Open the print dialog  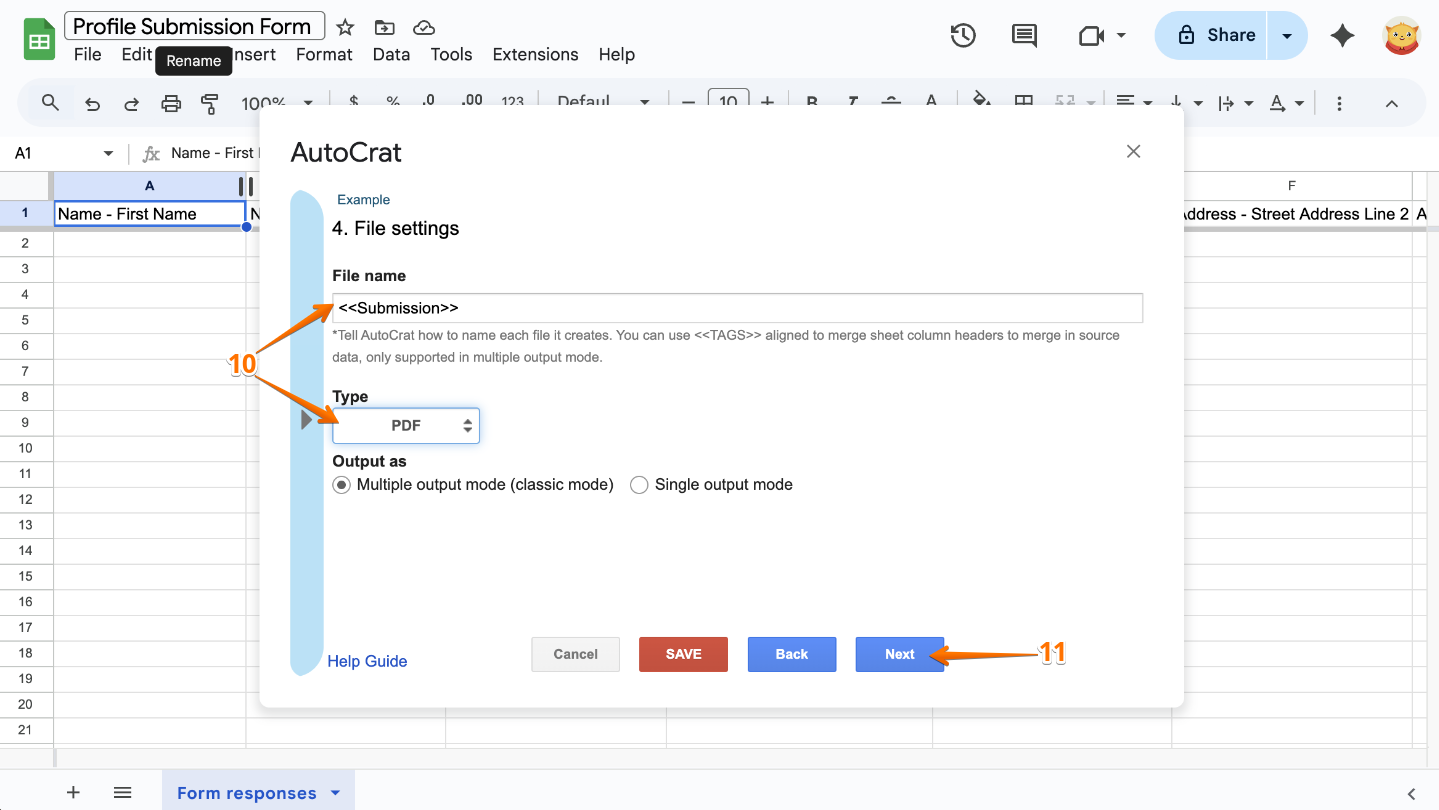click(170, 102)
